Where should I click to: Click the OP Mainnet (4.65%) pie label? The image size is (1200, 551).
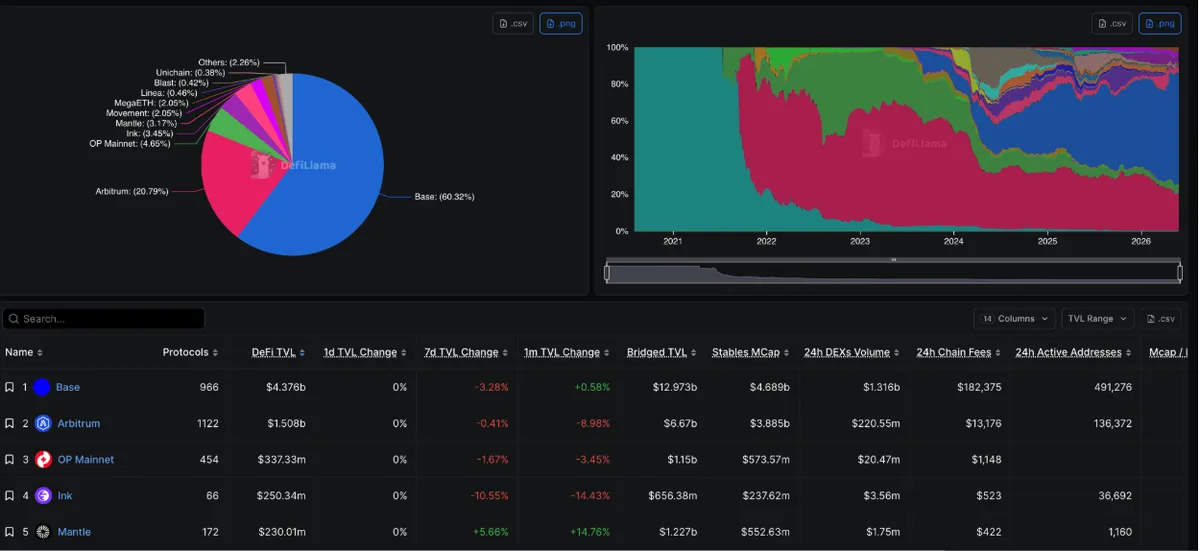129,144
